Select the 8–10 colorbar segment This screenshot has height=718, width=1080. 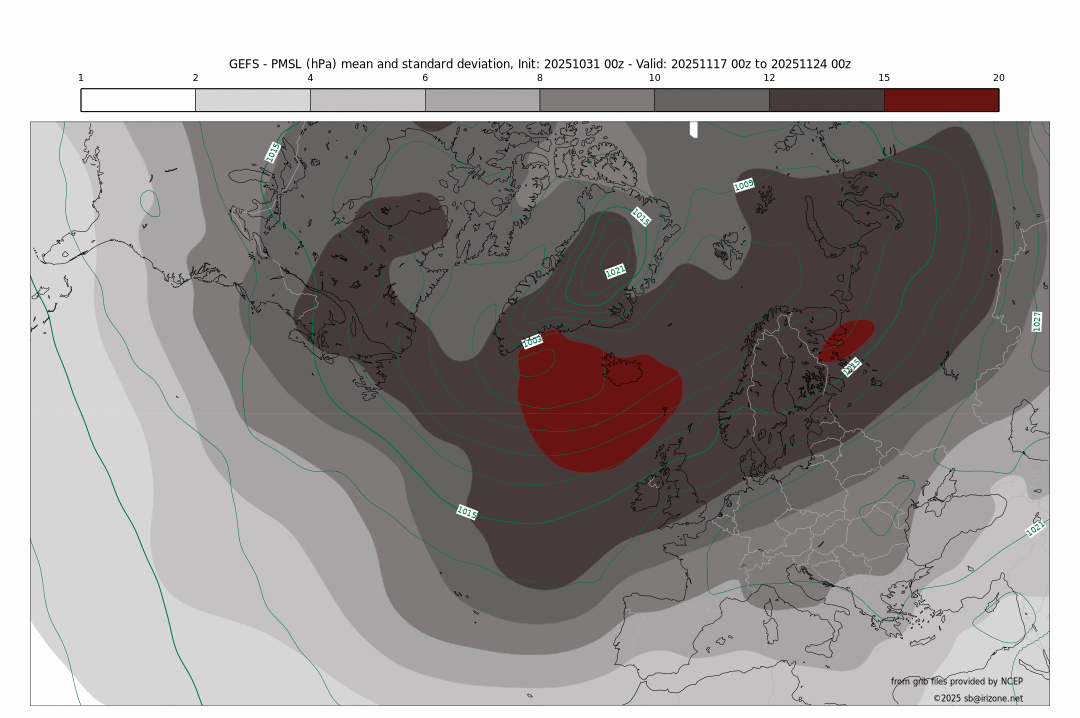(x=597, y=100)
